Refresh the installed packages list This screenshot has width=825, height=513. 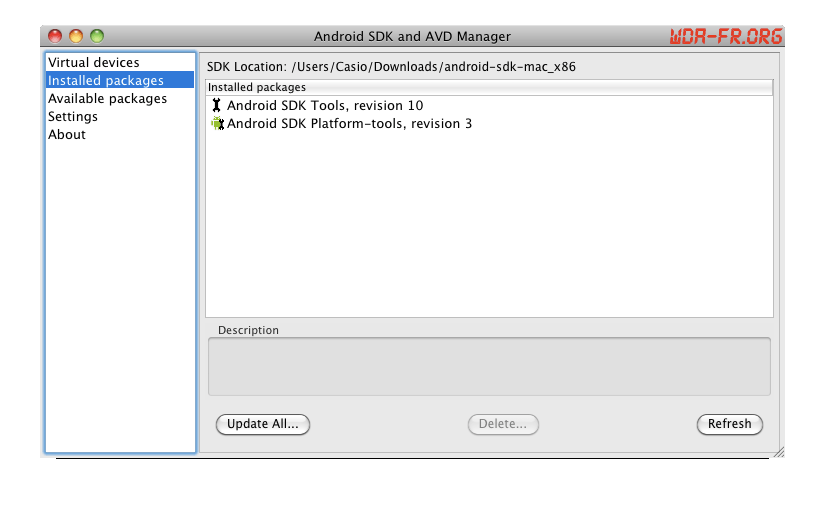click(729, 424)
